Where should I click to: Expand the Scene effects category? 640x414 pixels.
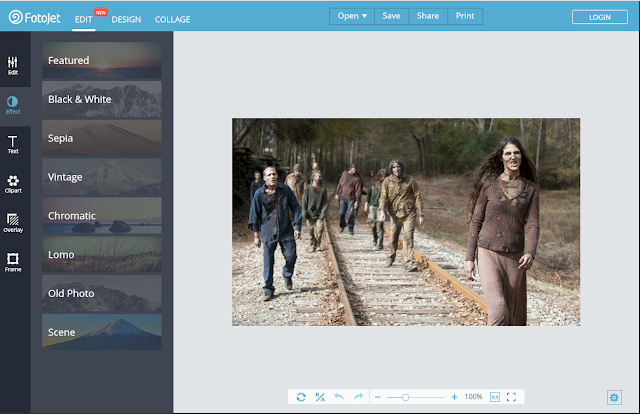[102, 332]
